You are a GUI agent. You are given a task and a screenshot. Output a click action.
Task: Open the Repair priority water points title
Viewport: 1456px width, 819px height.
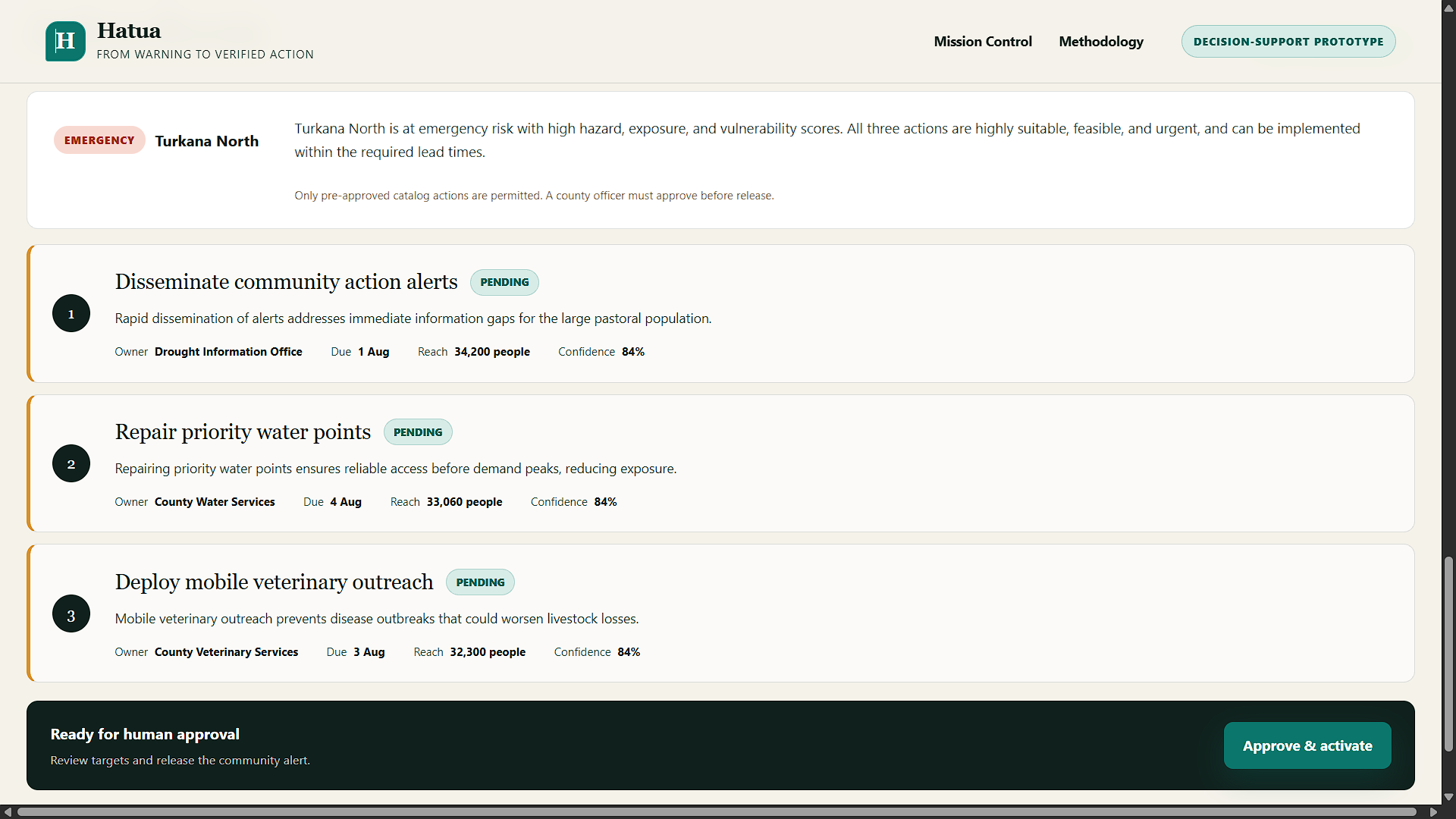(243, 432)
